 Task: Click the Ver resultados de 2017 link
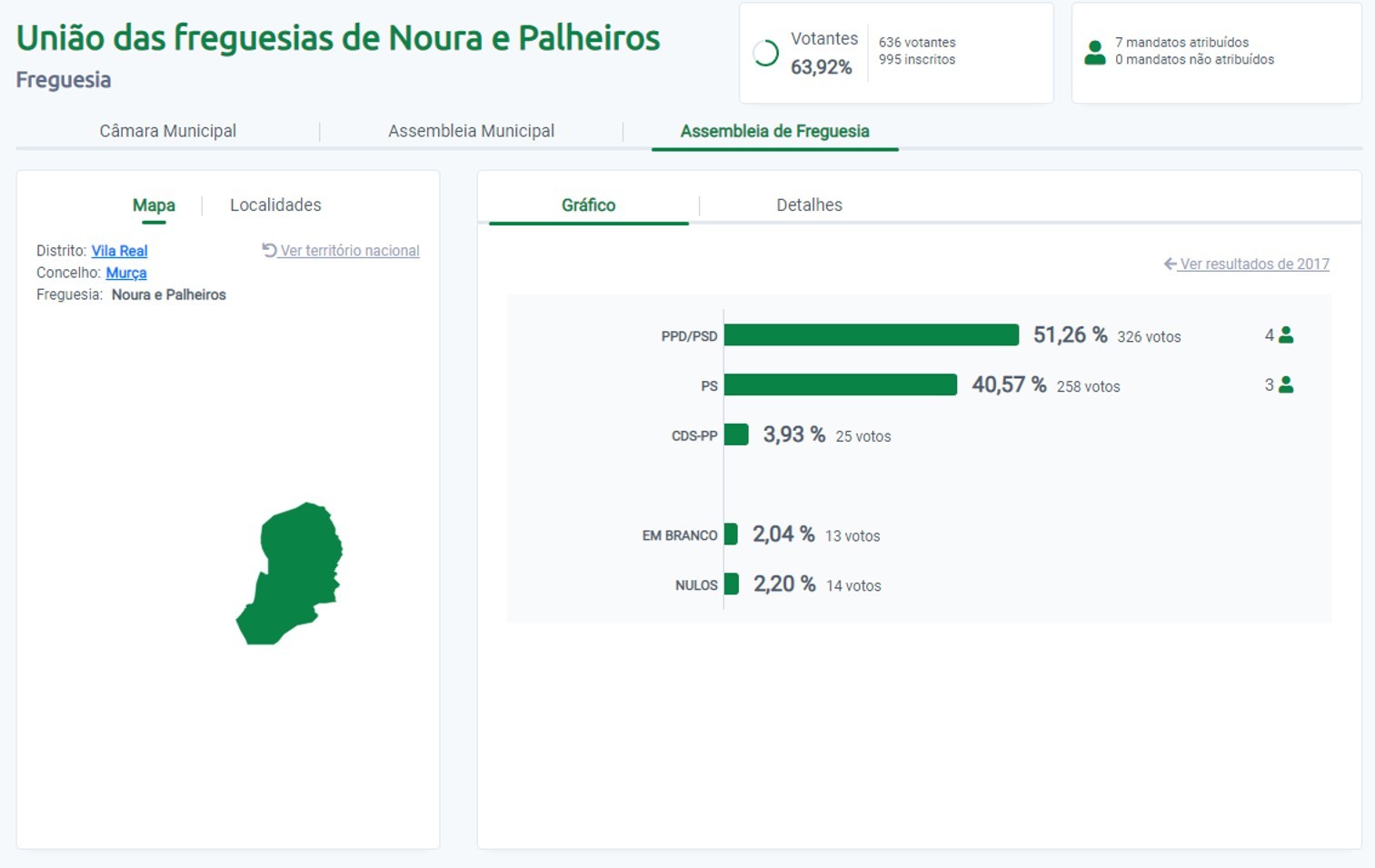(x=1253, y=264)
